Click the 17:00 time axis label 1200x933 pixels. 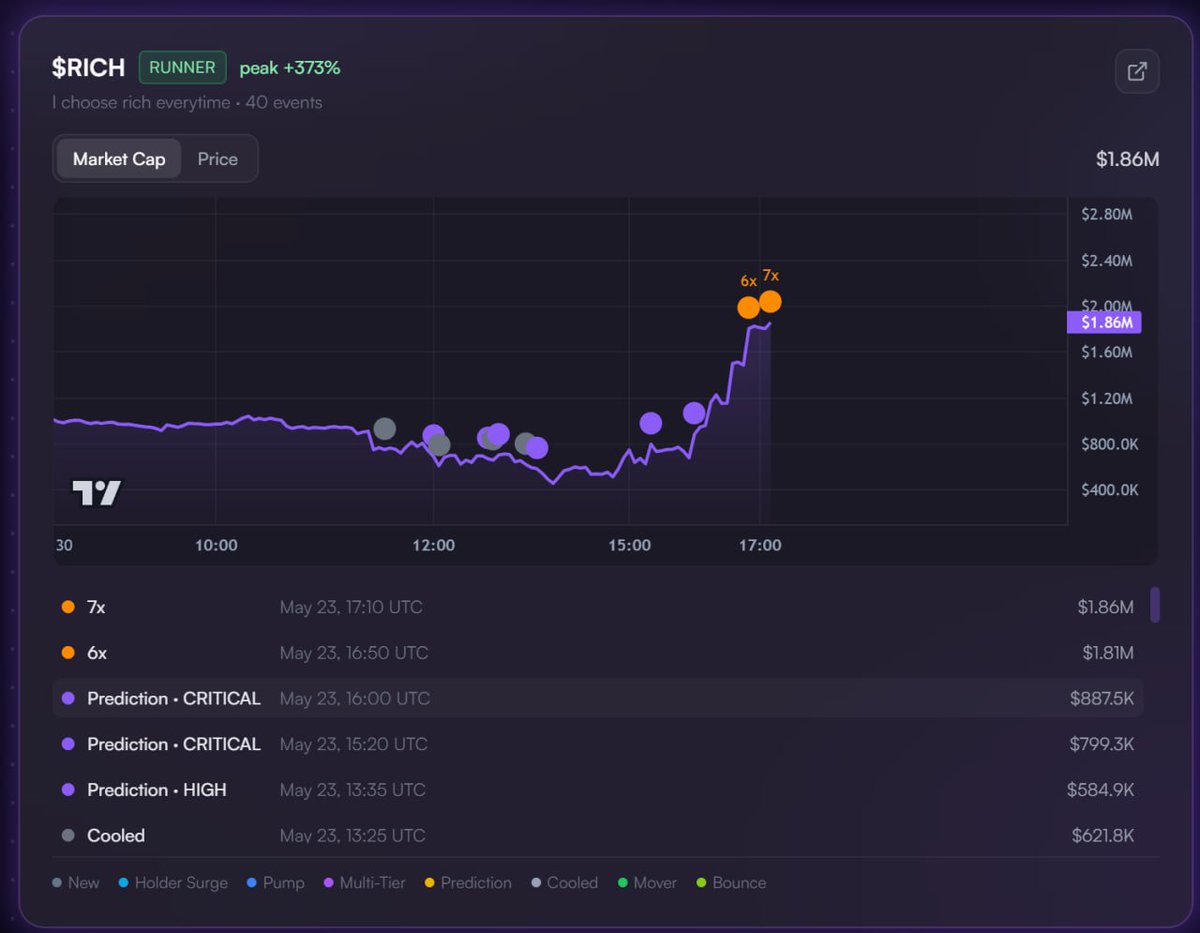tap(760, 545)
